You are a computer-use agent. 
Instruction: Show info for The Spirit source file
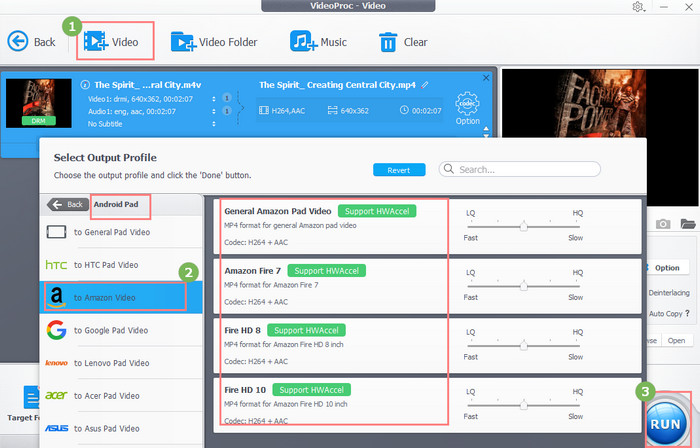pos(85,85)
